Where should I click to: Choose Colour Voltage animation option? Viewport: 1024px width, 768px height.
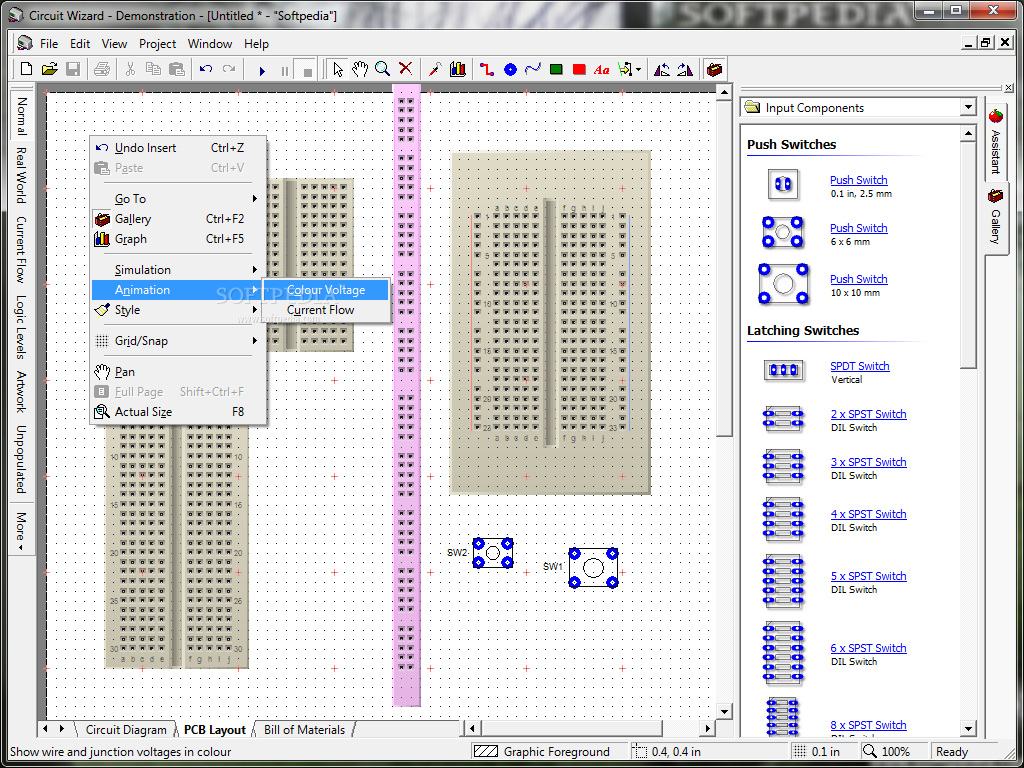click(x=326, y=290)
